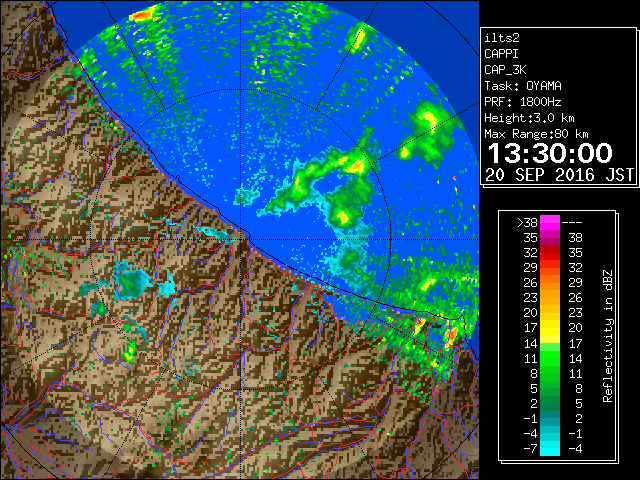Select the 'Task: OYAMA' line
This screenshot has height=480, width=640.
(523, 86)
